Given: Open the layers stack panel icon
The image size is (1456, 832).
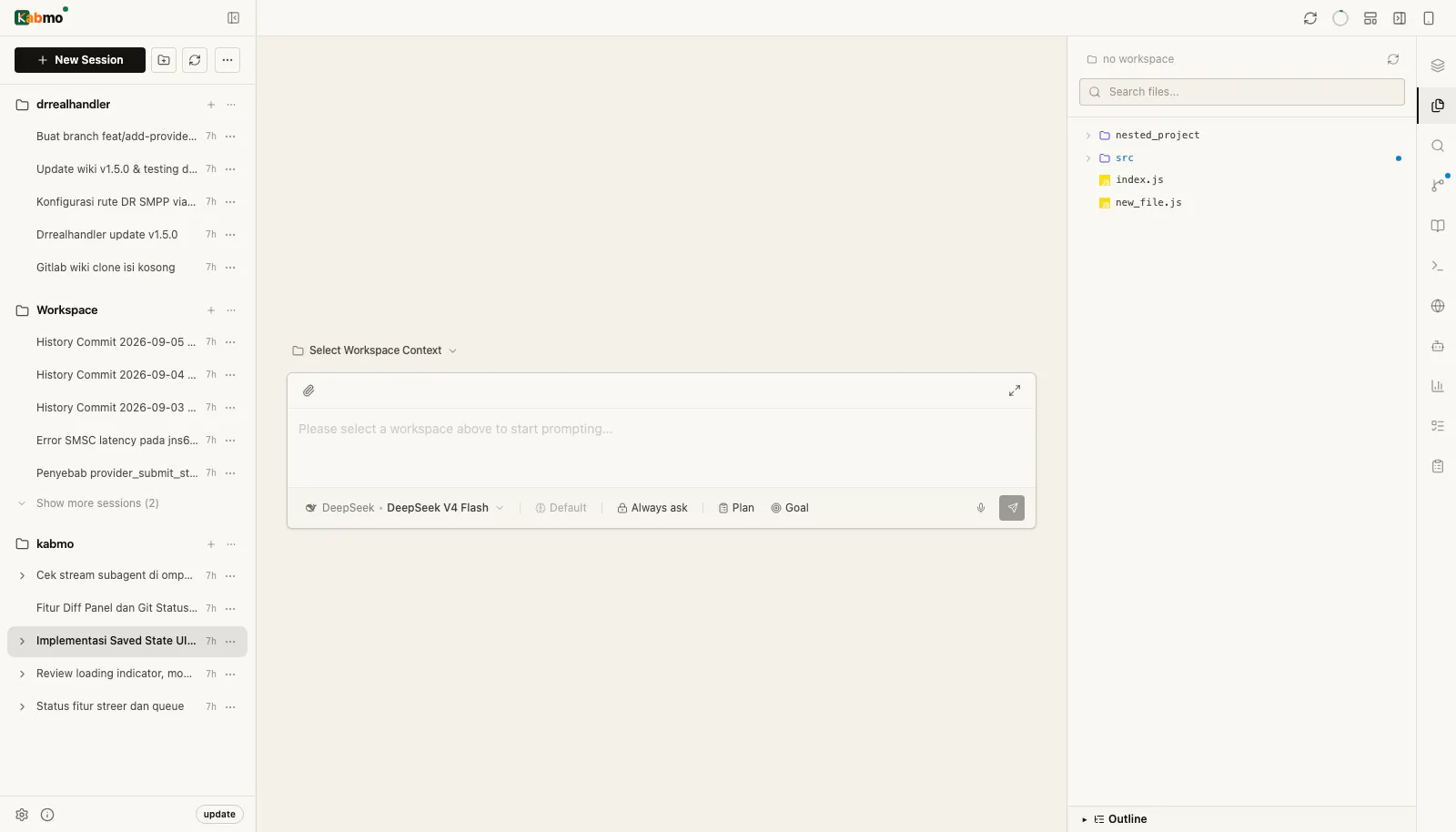Looking at the screenshot, I should (1438, 66).
